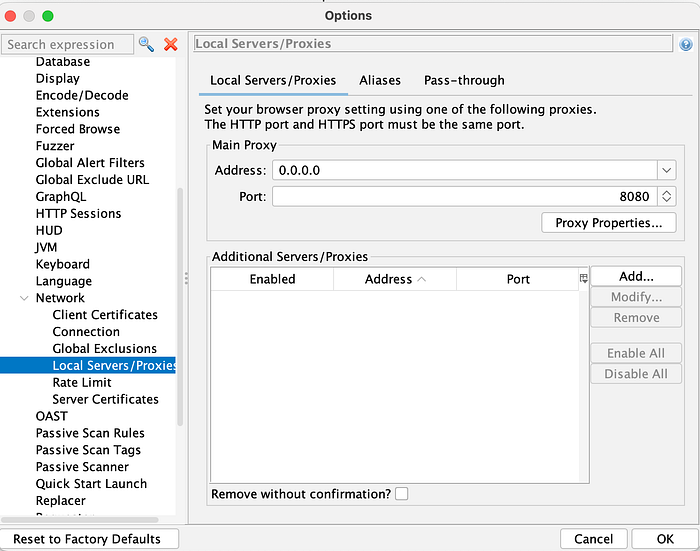Switch to the Pass-through tab

click(x=464, y=80)
